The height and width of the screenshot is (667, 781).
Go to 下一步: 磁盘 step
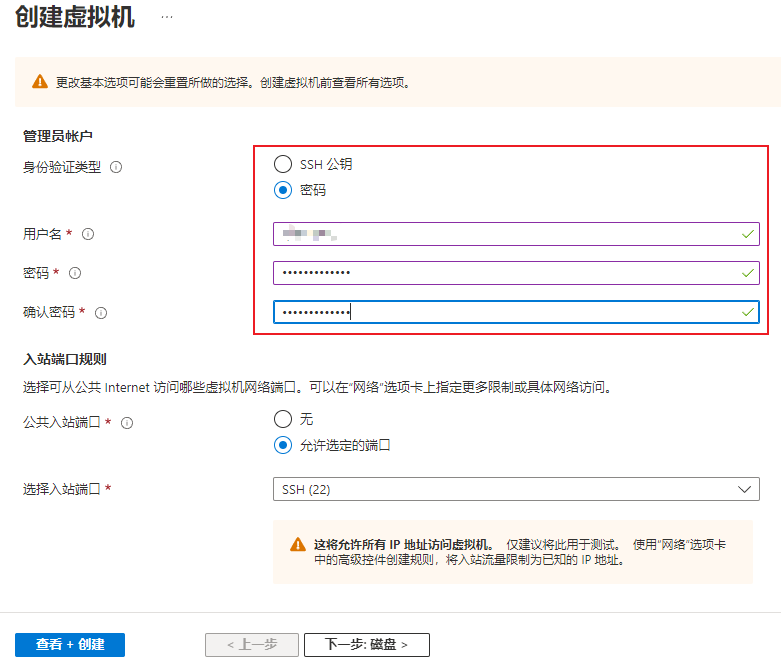(x=367, y=645)
